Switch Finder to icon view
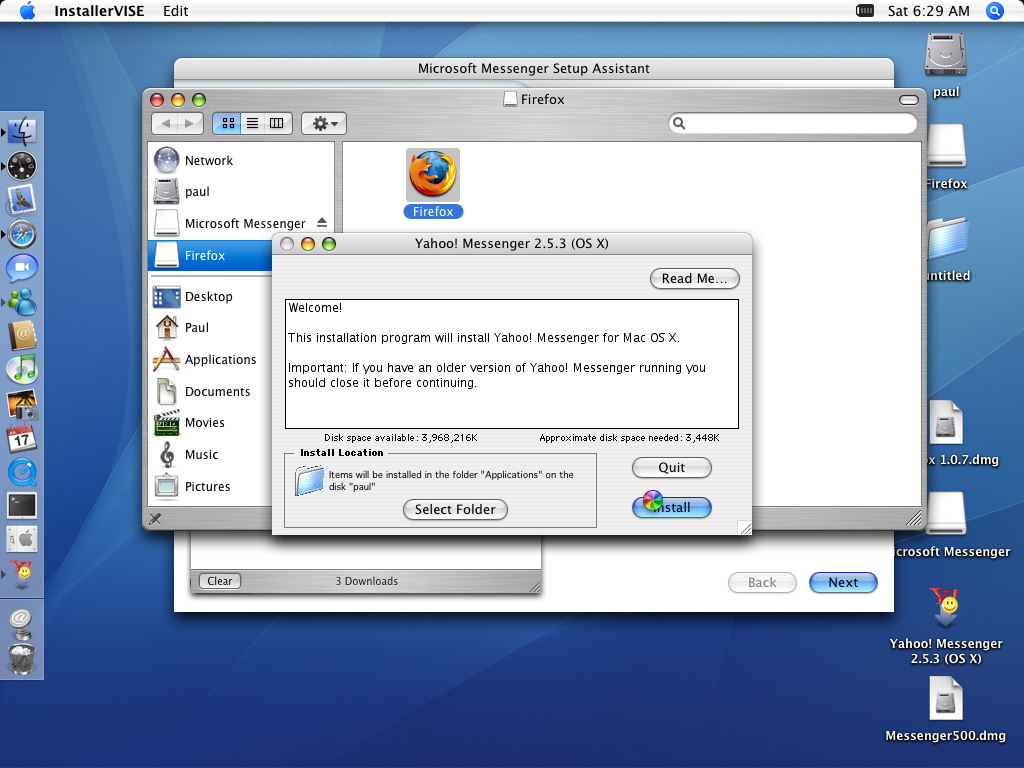The width and height of the screenshot is (1024, 768). (228, 123)
